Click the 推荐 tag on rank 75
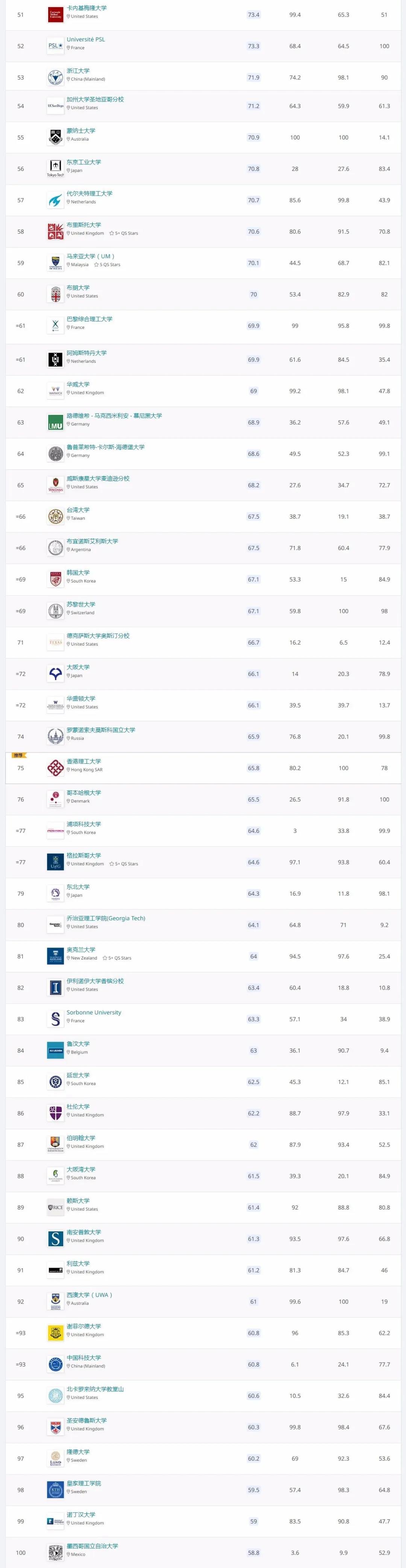The width and height of the screenshot is (406, 1568). 18,755
